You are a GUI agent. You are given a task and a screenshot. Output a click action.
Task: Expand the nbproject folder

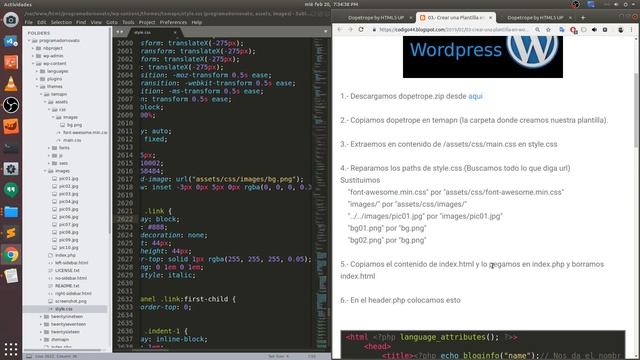point(33,48)
